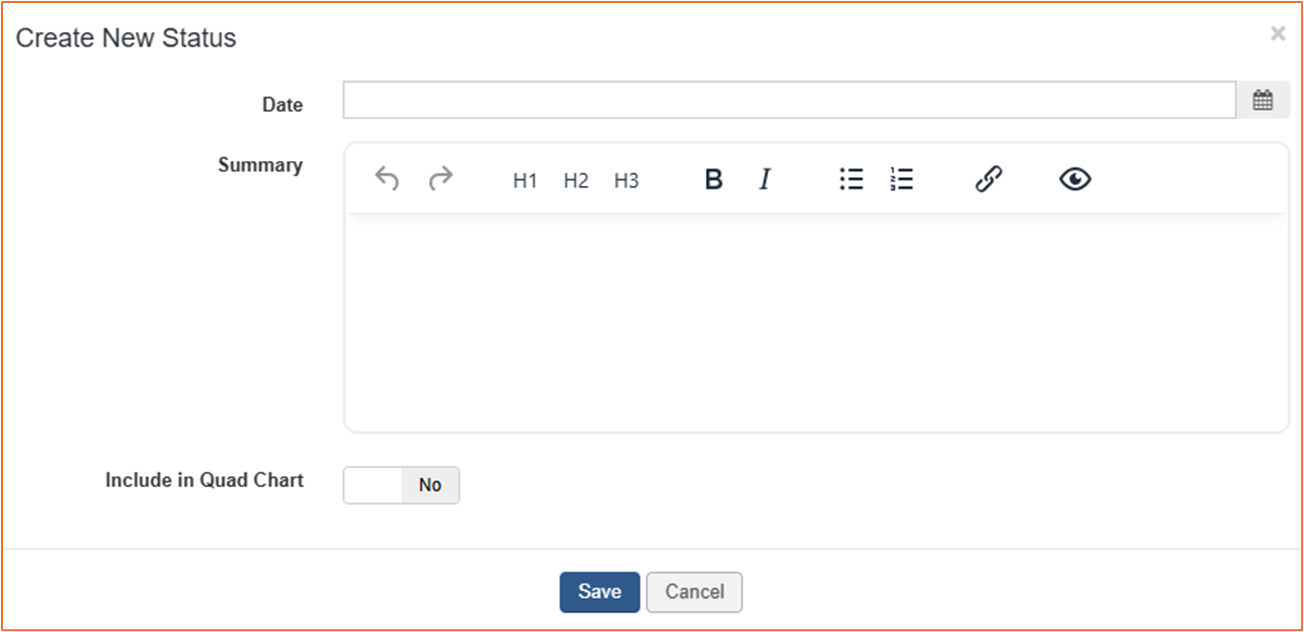
Task: Toggle the summary preview eye icon
Action: pos(1075,179)
